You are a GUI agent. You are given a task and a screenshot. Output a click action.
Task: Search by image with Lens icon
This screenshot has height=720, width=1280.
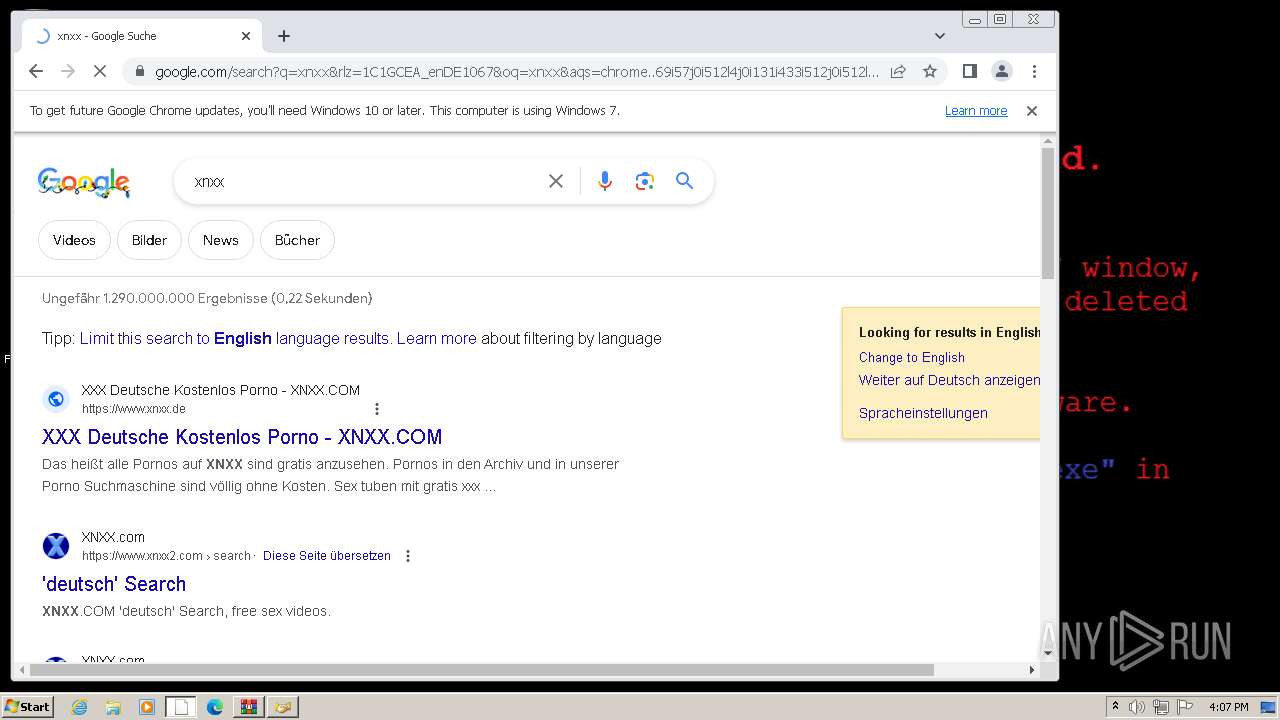(x=644, y=181)
